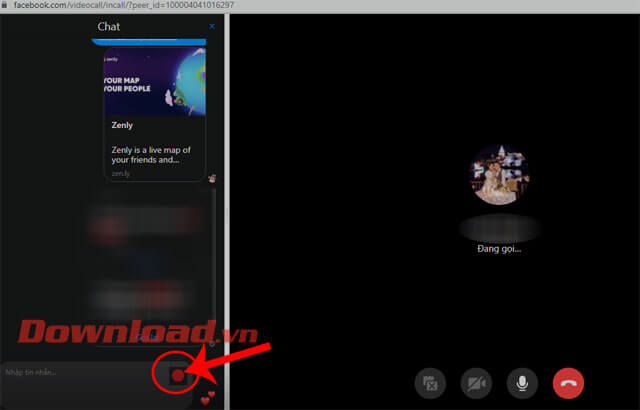End the call with red hang-up button
Screen dimensions: 640x410
pyautogui.click(x=568, y=383)
